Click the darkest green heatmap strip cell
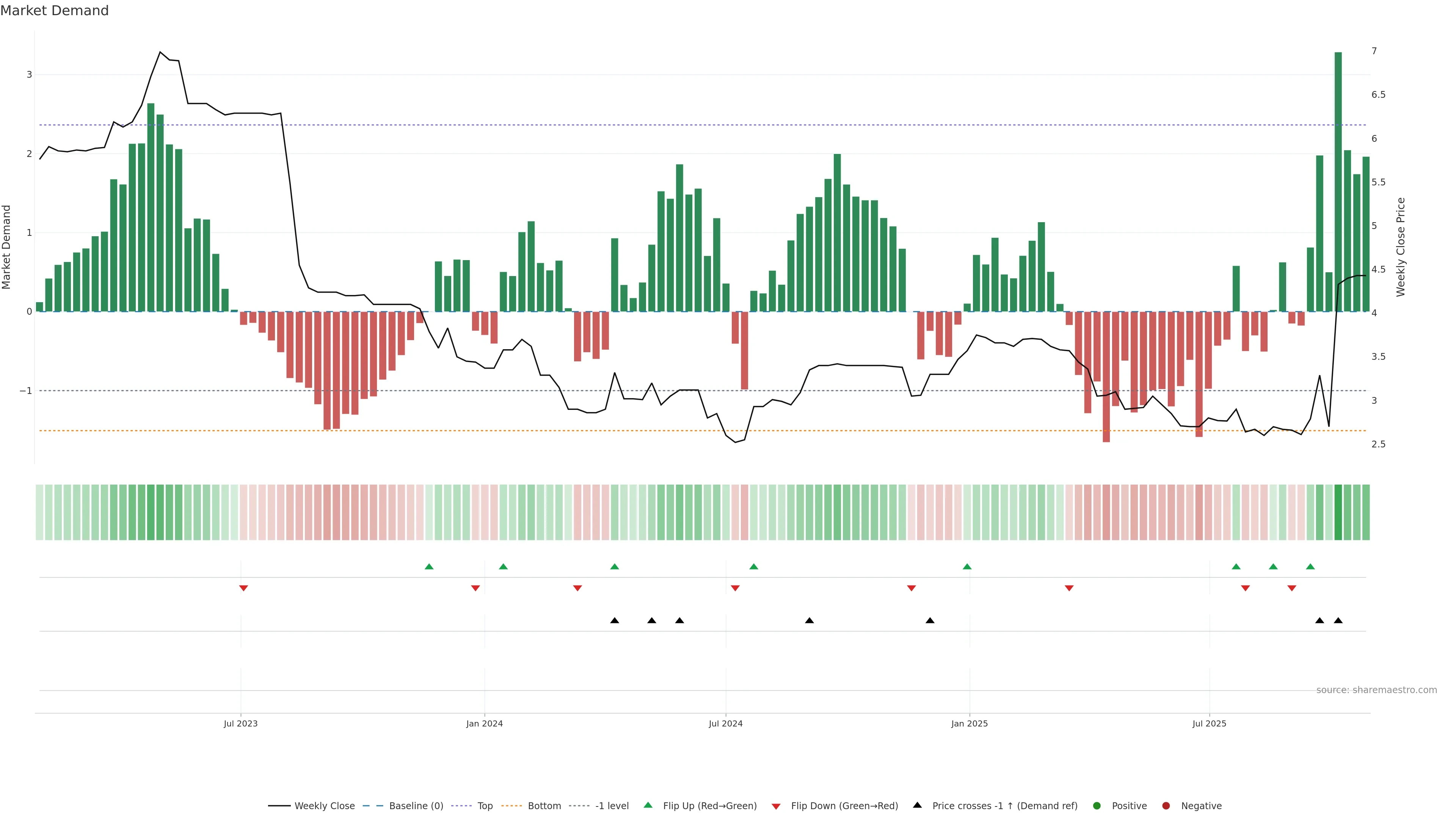 point(1338,512)
